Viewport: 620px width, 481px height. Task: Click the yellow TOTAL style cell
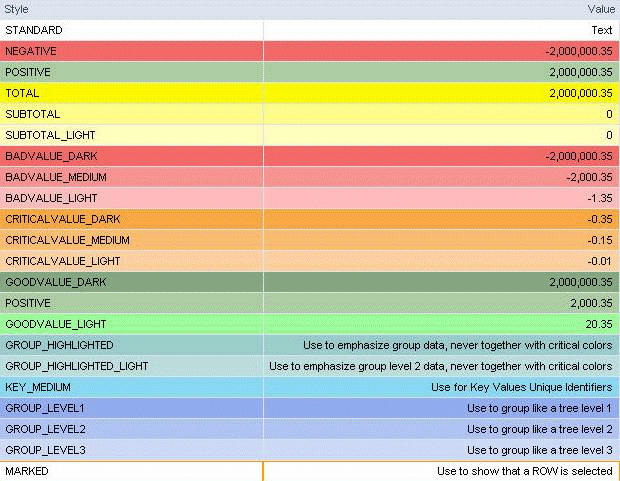click(x=23, y=93)
